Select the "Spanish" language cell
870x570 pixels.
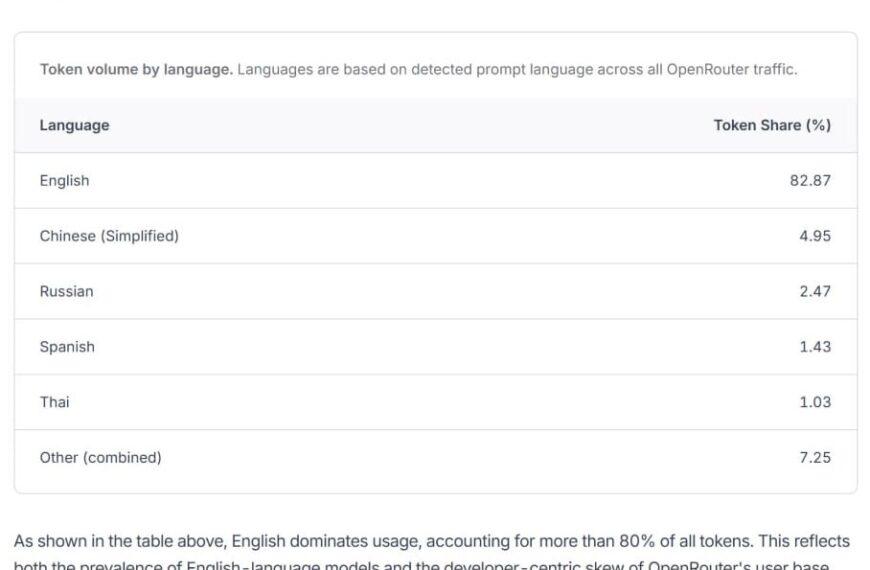pyautogui.click(x=67, y=347)
